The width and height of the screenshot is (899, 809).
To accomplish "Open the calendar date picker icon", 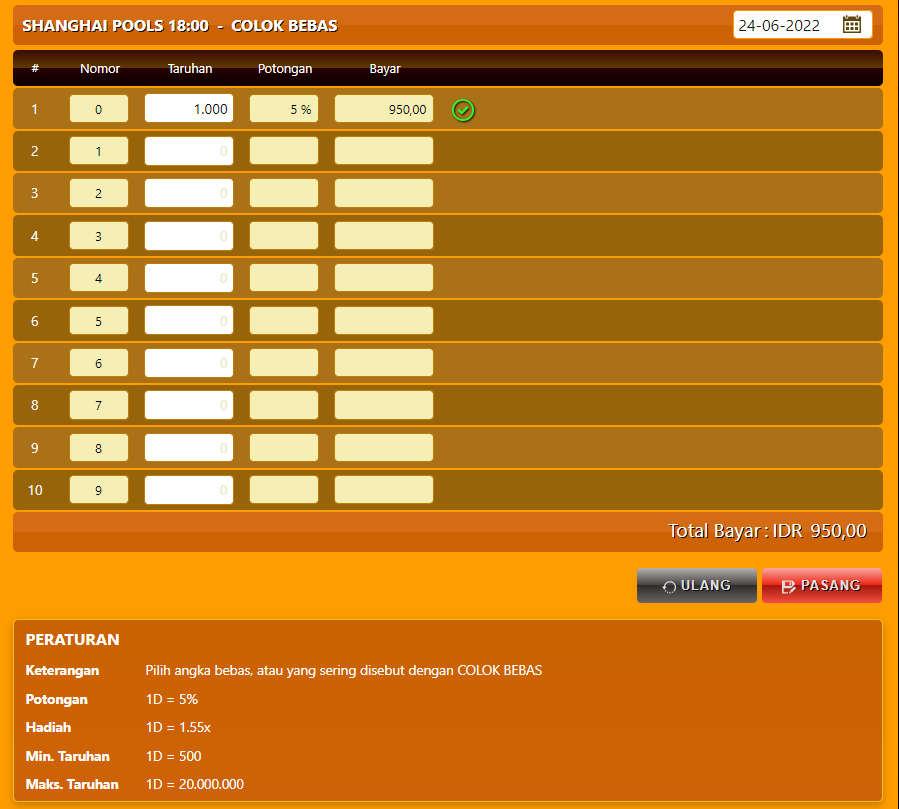I will pos(851,25).
